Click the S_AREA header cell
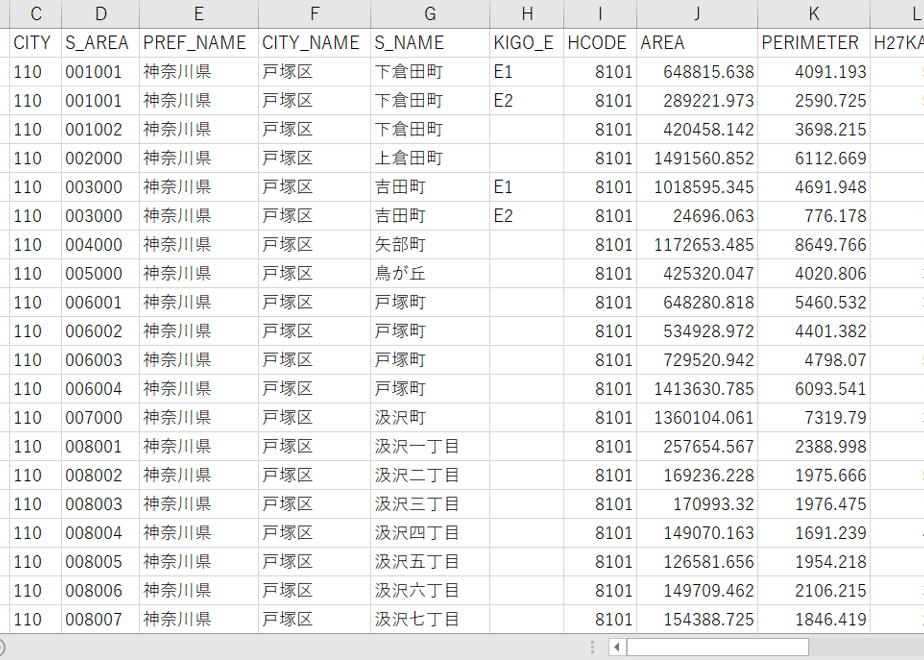The width and height of the screenshot is (924, 660). coord(101,43)
